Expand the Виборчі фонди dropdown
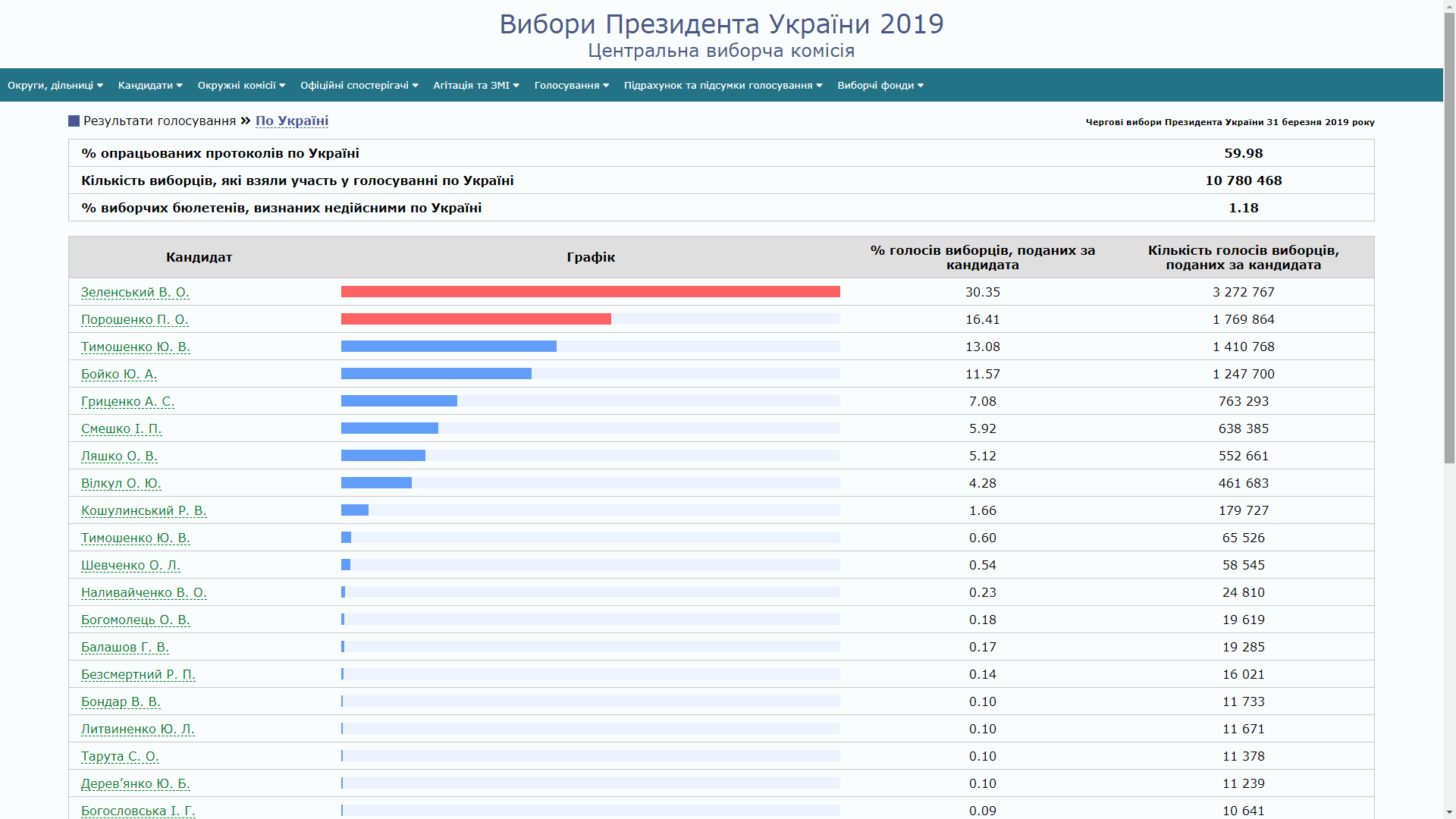1456x819 pixels. point(880,85)
